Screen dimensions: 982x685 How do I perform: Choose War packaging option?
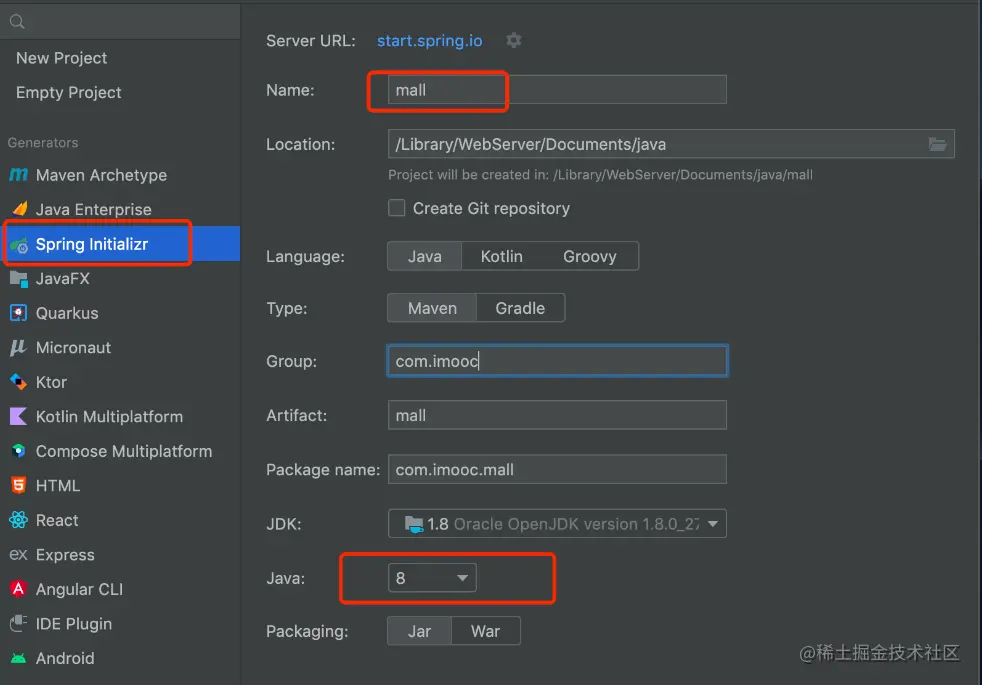coord(485,631)
